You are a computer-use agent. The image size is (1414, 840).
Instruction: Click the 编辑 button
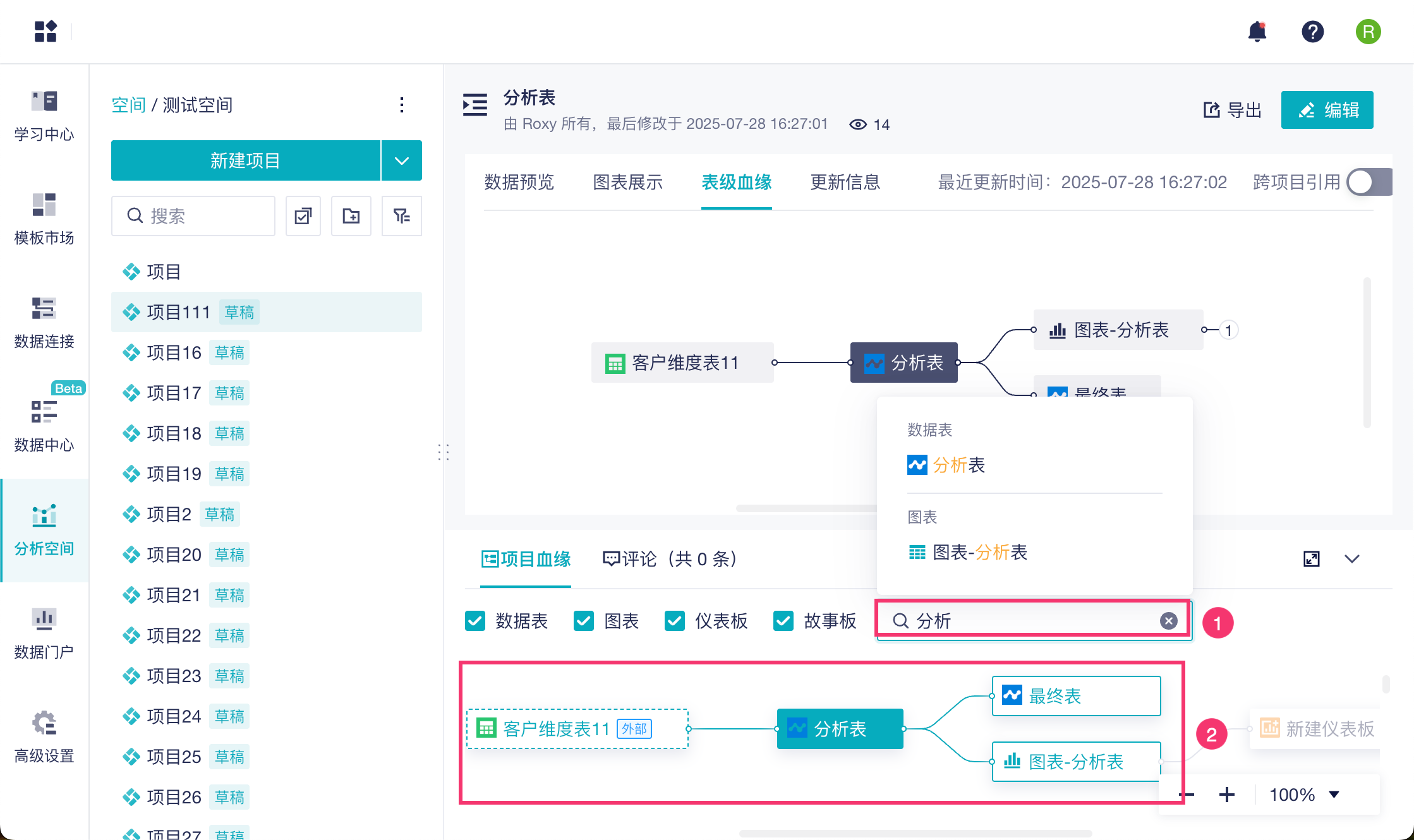pos(1327,110)
